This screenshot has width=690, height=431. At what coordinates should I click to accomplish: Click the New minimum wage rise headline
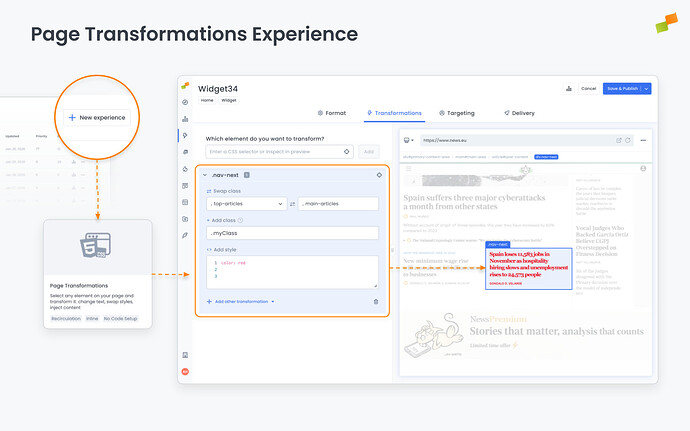(436, 267)
